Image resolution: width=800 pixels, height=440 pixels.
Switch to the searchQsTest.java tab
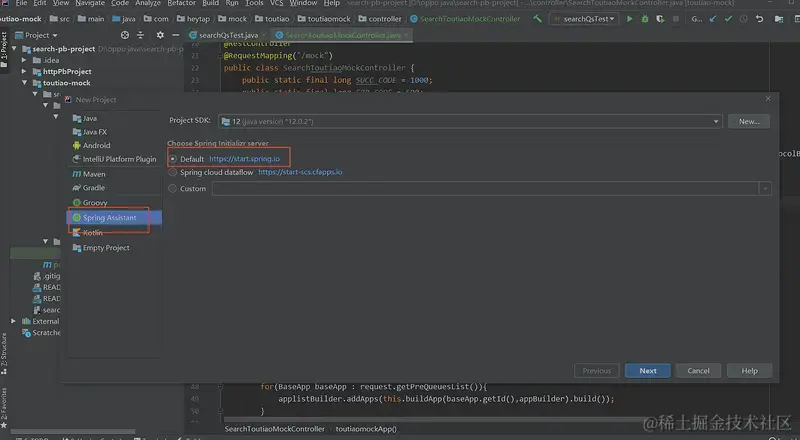228,35
